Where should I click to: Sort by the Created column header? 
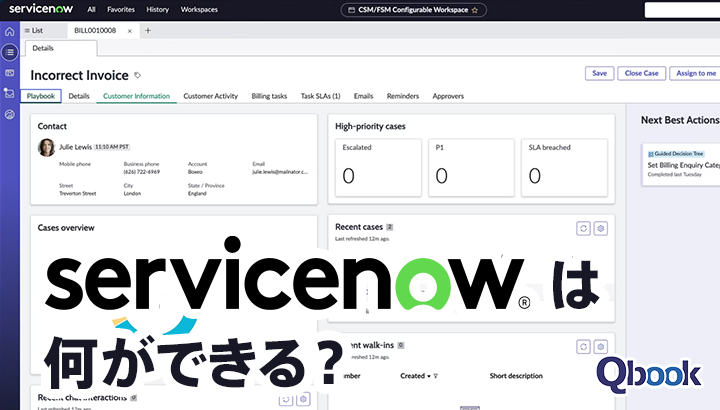click(414, 376)
